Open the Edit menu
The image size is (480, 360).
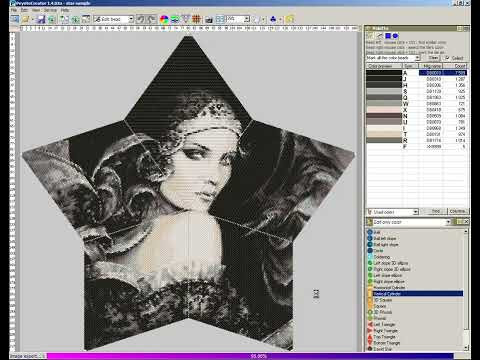point(24,10)
